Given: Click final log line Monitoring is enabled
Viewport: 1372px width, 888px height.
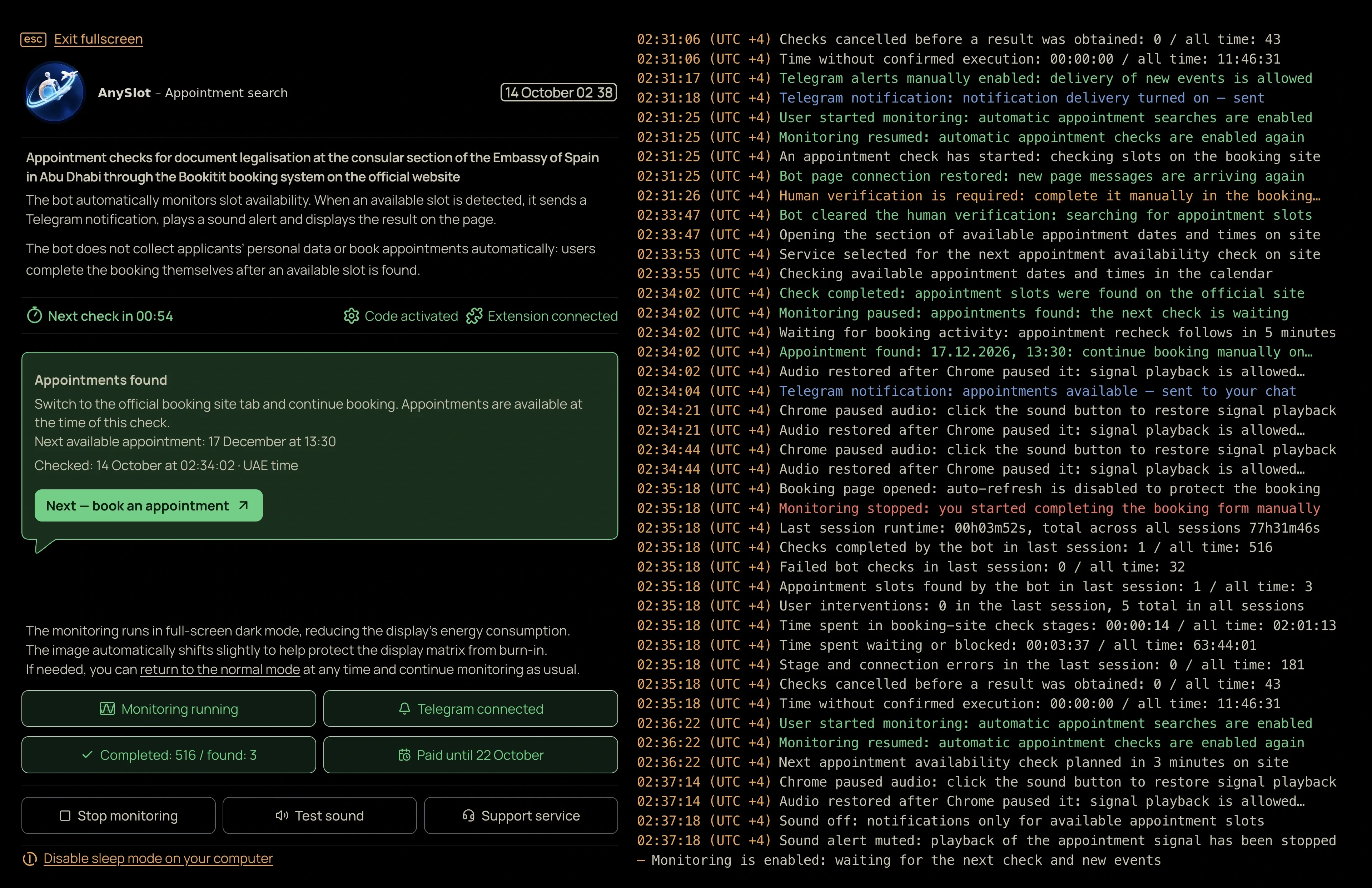Looking at the screenshot, I should click(x=899, y=860).
